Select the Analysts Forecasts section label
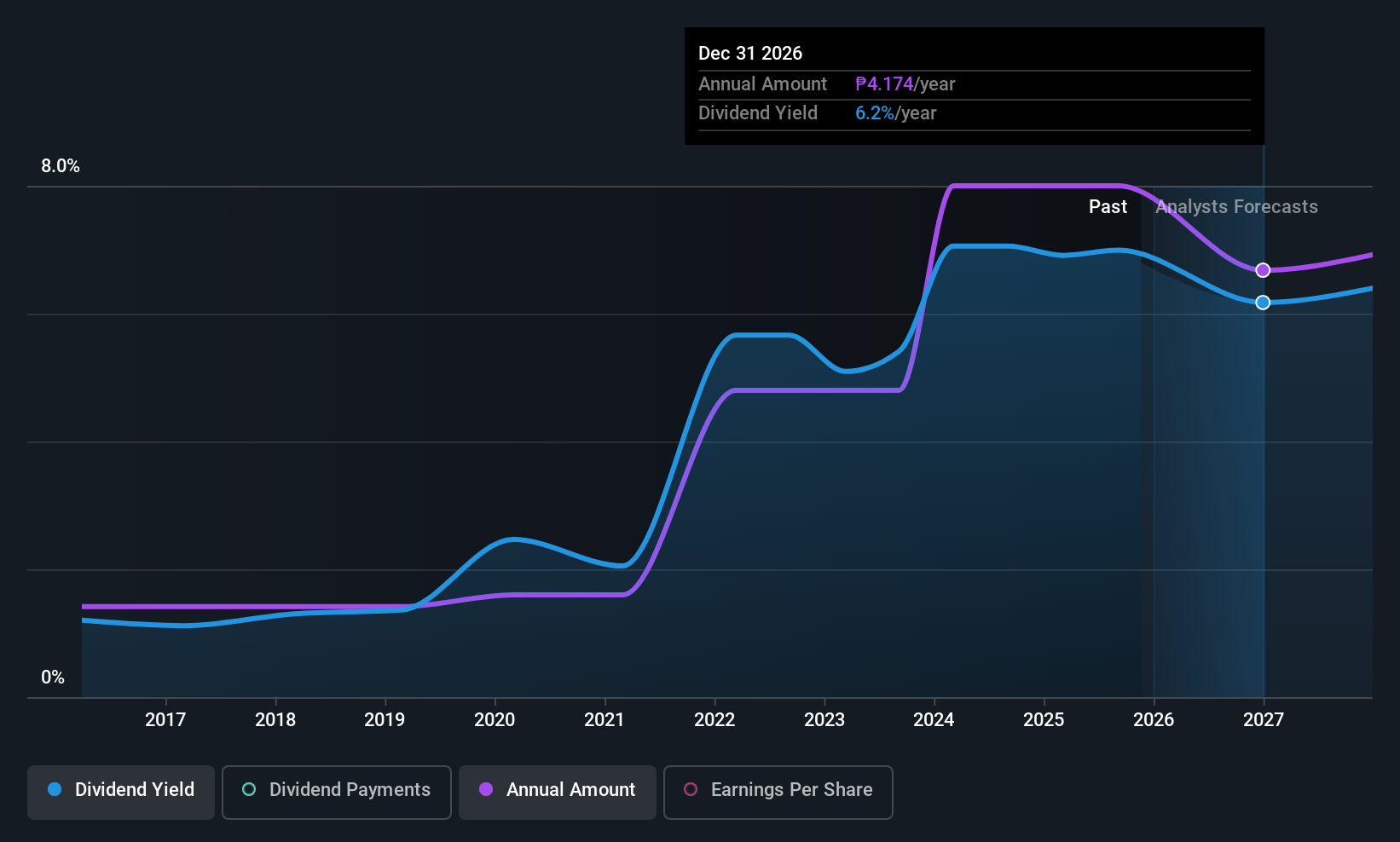Viewport: 1400px width, 842px height. [1235, 206]
